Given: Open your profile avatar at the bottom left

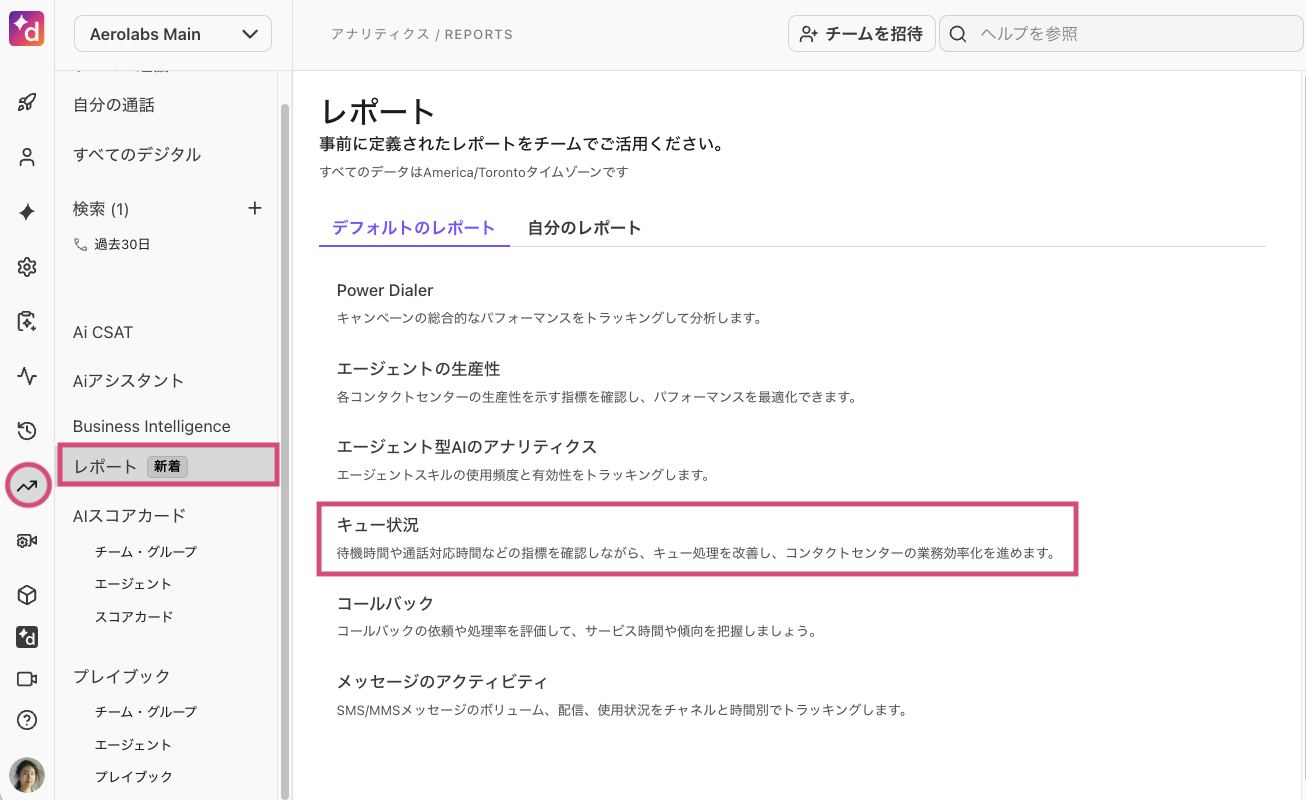Looking at the screenshot, I should pyautogui.click(x=27, y=775).
